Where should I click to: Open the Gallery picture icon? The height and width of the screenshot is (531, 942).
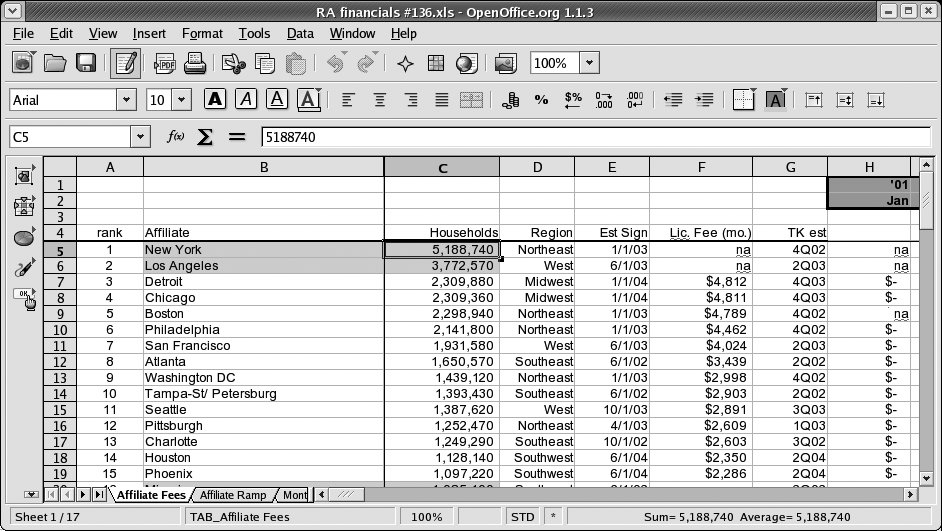(506, 64)
